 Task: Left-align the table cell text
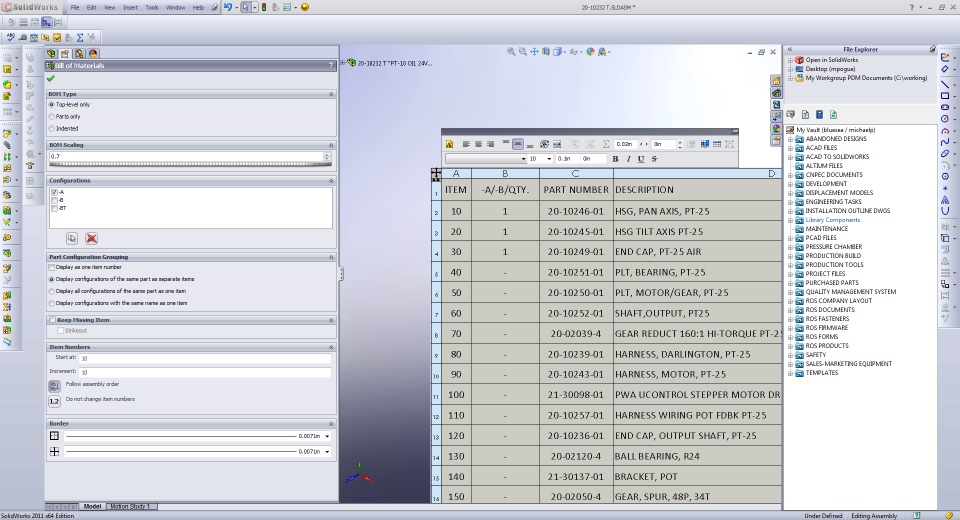466,145
